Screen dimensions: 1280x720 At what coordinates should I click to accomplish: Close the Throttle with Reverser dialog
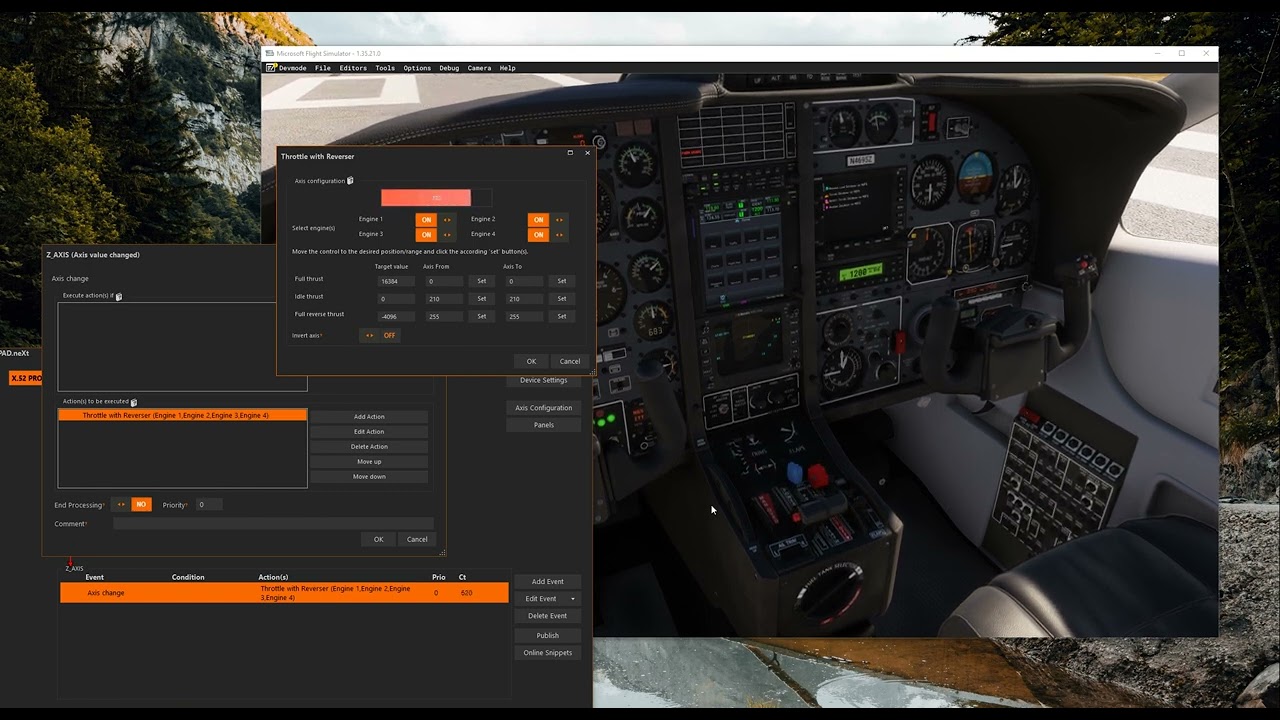pos(587,153)
